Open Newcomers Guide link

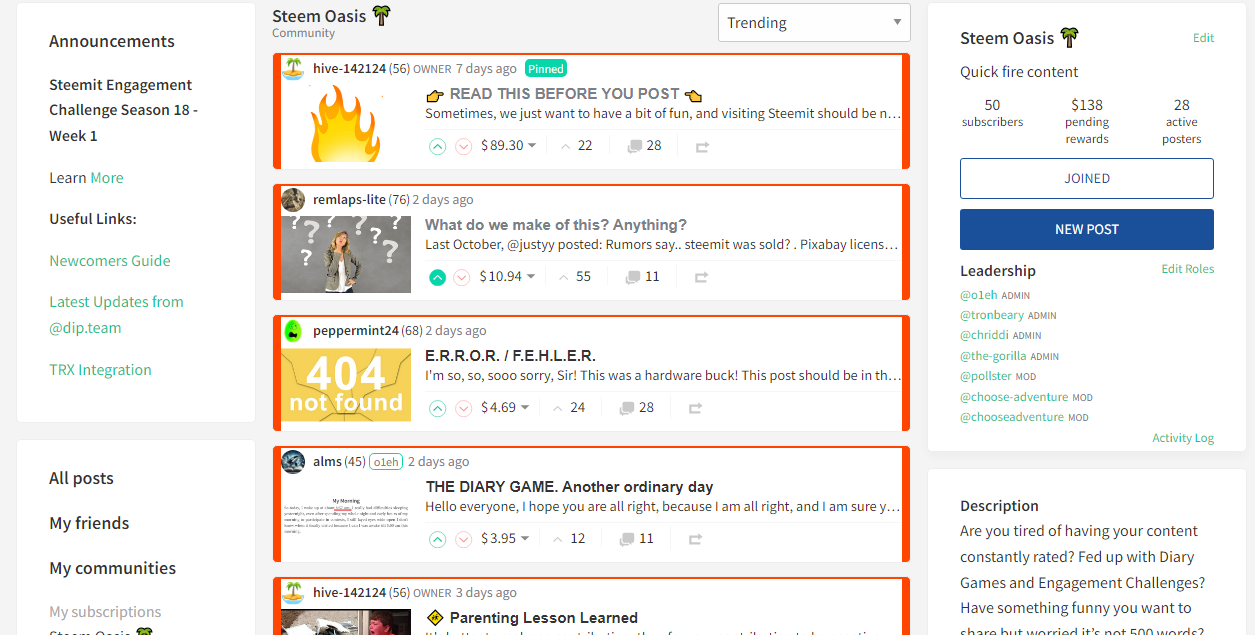[110, 261]
